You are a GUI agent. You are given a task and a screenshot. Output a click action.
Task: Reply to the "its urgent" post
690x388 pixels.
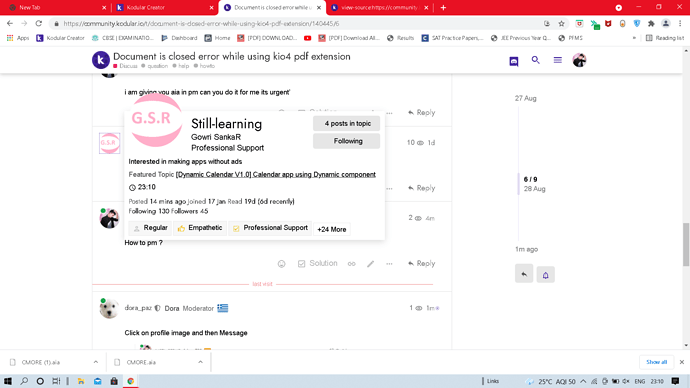coord(421,113)
